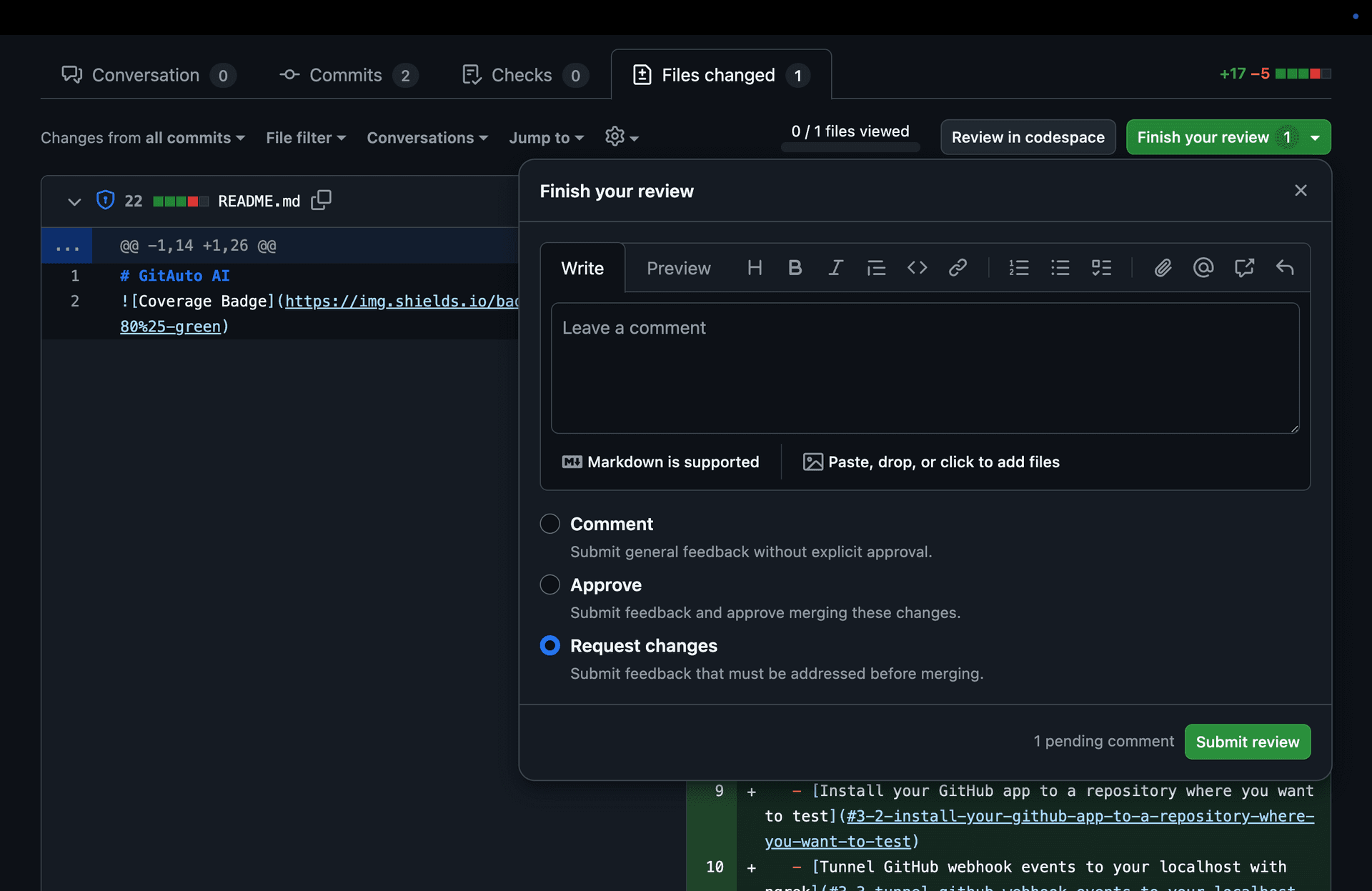
Task: Choose the Approve review option
Action: pyautogui.click(x=550, y=584)
